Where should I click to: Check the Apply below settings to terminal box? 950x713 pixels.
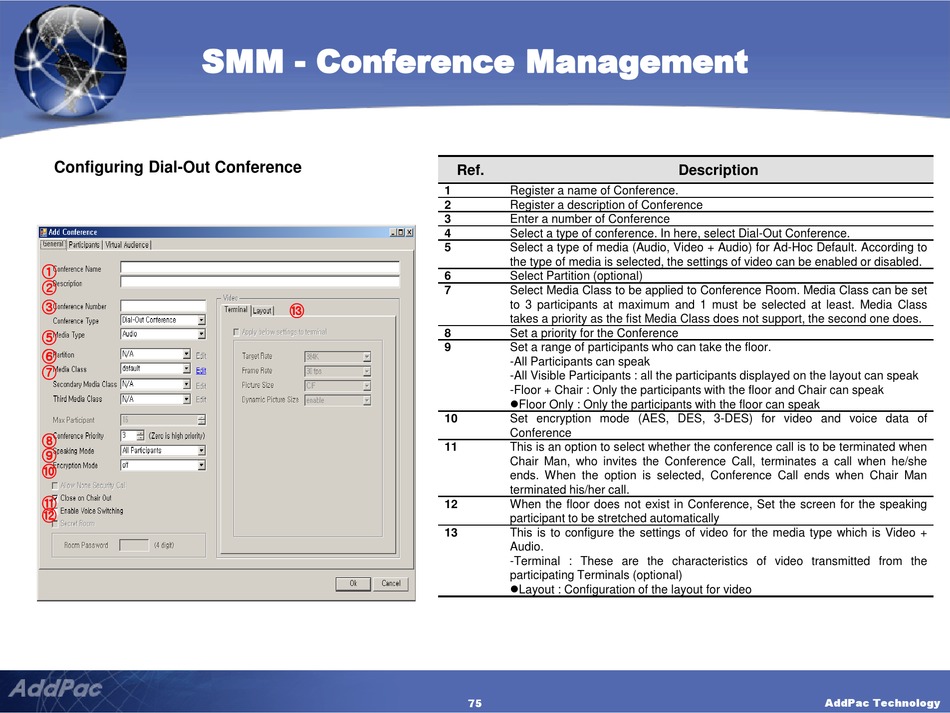236,332
